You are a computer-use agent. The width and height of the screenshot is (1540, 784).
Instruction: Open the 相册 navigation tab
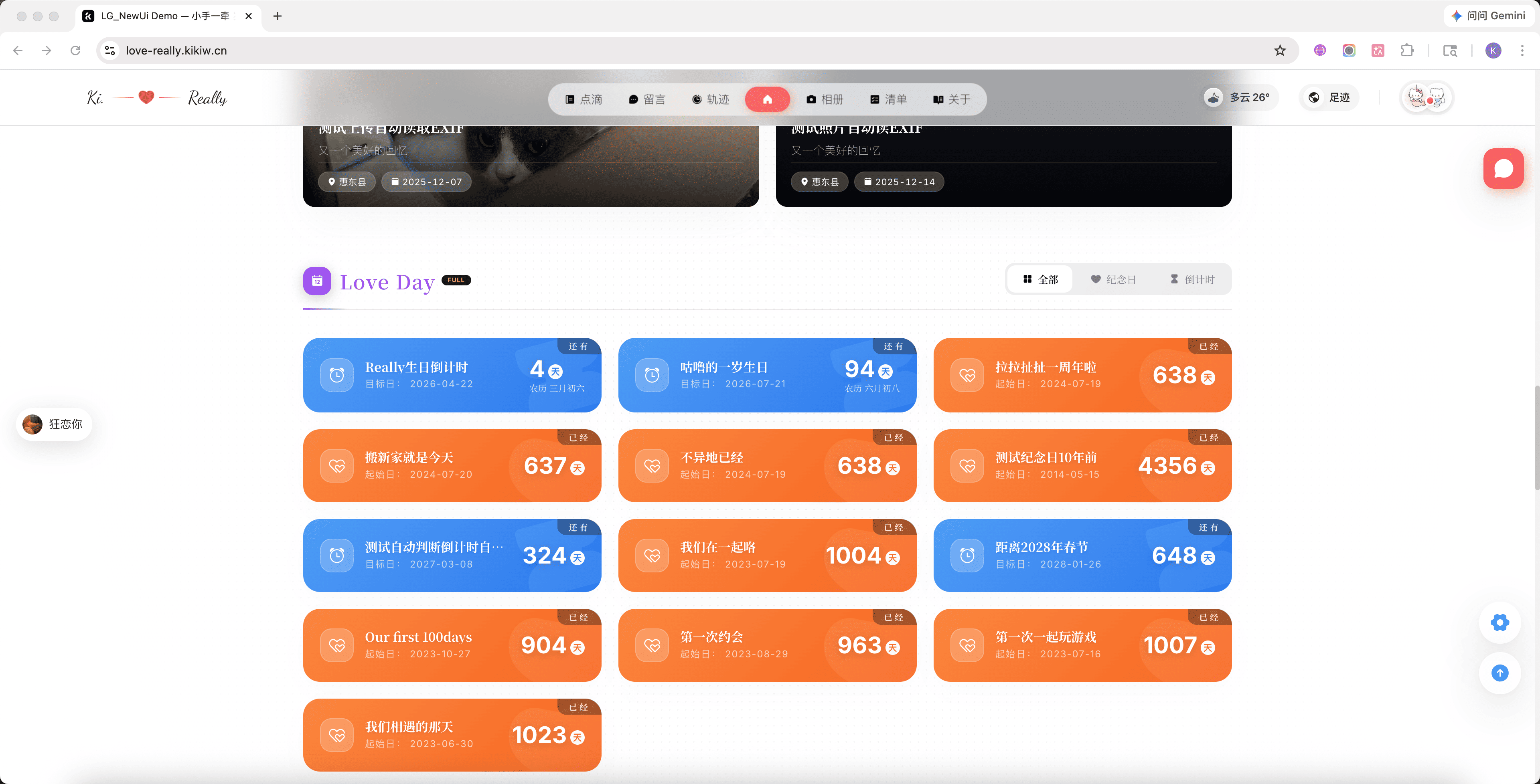pos(825,99)
